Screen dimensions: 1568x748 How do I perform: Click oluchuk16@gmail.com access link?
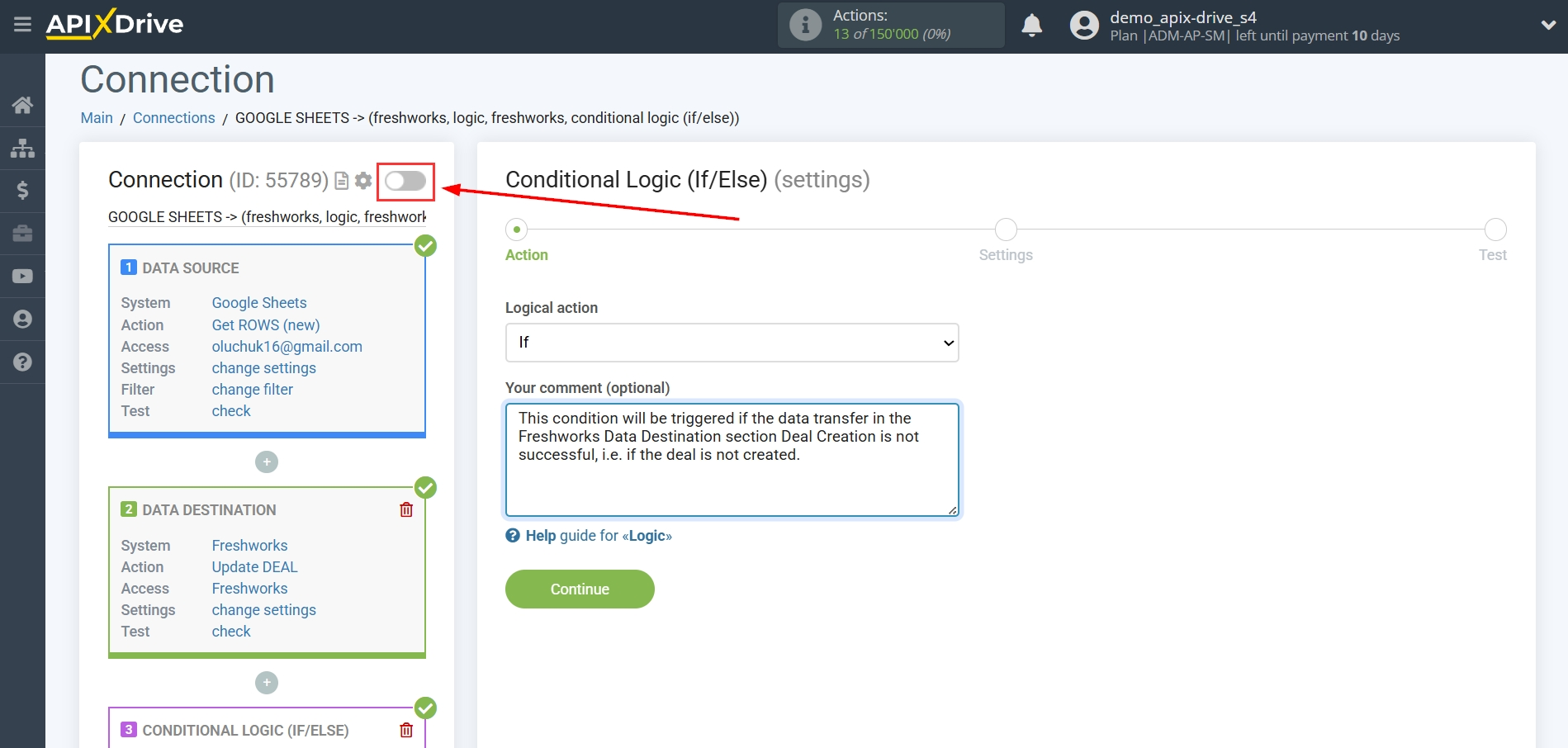tap(287, 347)
